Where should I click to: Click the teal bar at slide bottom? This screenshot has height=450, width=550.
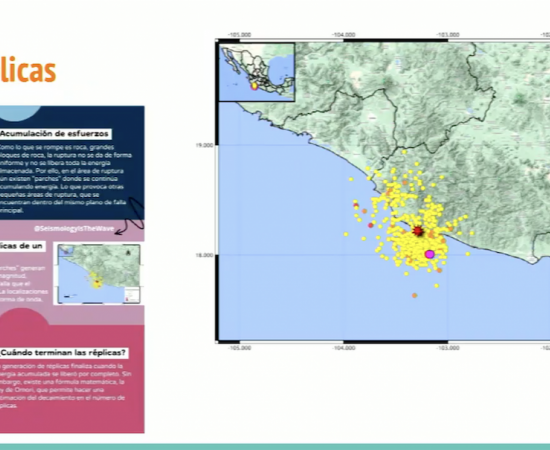pyautogui.click(x=275, y=447)
